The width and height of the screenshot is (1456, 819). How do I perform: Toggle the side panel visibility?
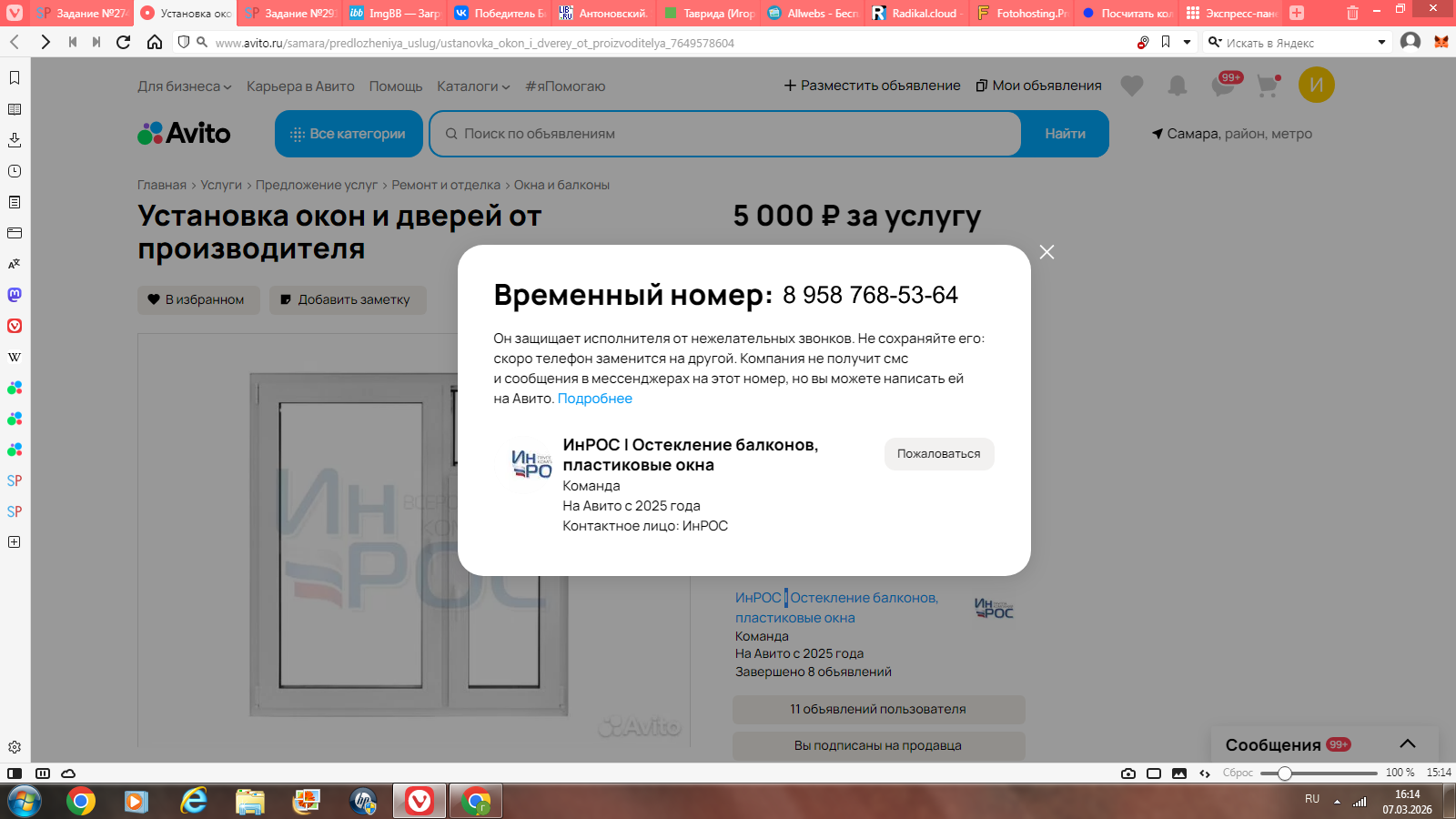[15, 773]
